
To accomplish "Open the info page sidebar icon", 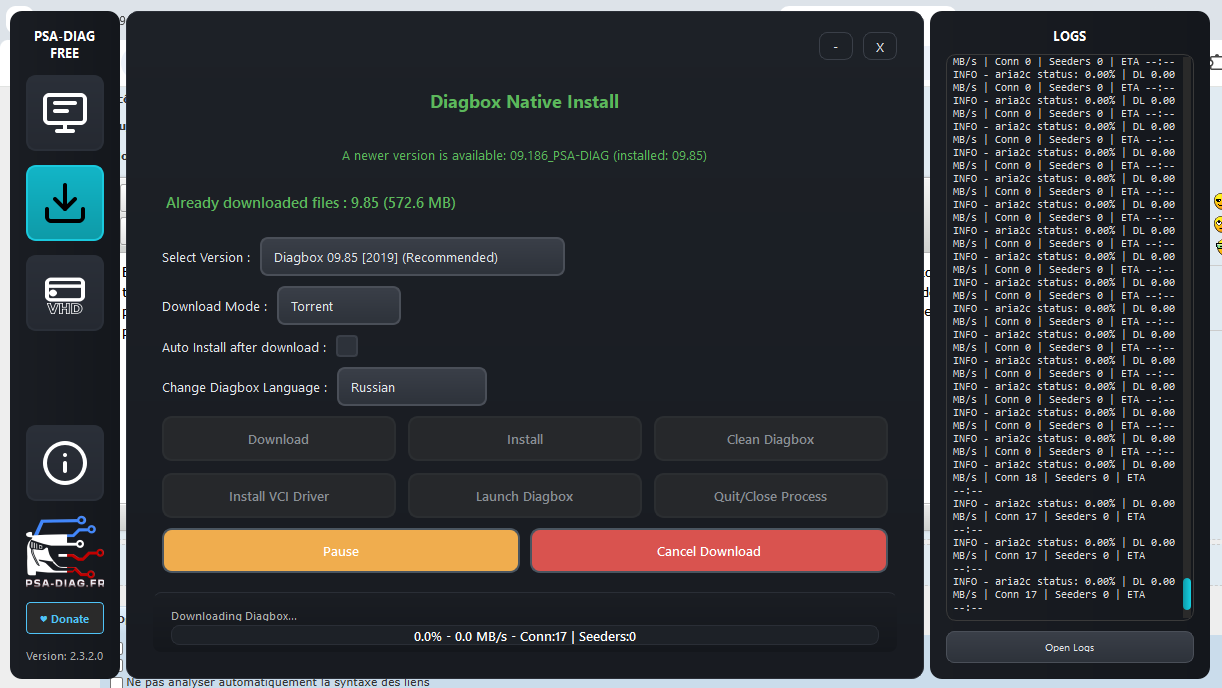I will pyautogui.click(x=65, y=463).
